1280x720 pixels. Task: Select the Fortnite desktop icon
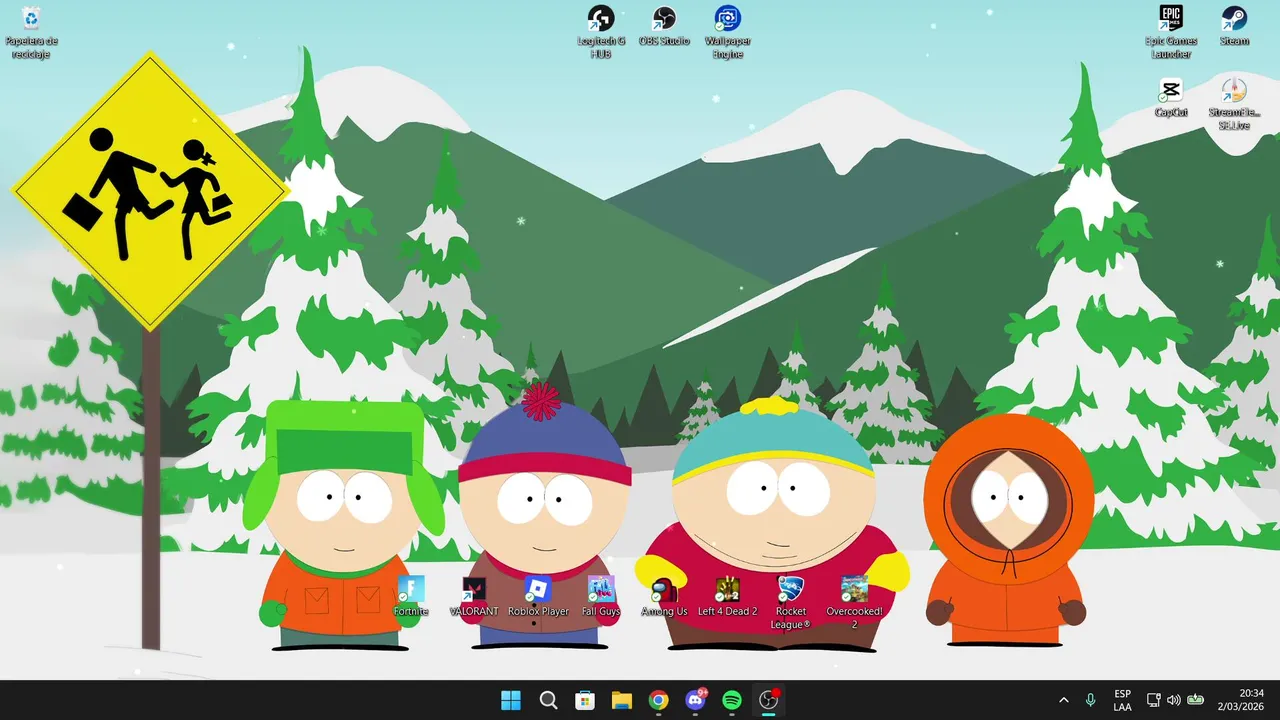point(411,597)
